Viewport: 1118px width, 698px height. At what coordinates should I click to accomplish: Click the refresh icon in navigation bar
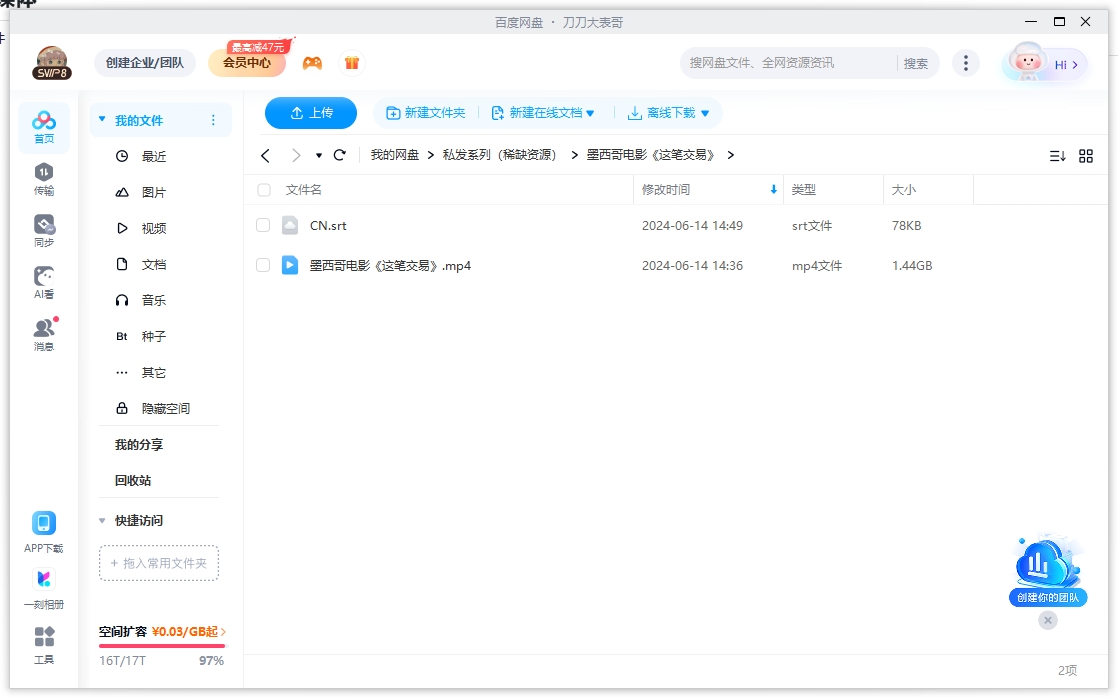click(x=340, y=155)
